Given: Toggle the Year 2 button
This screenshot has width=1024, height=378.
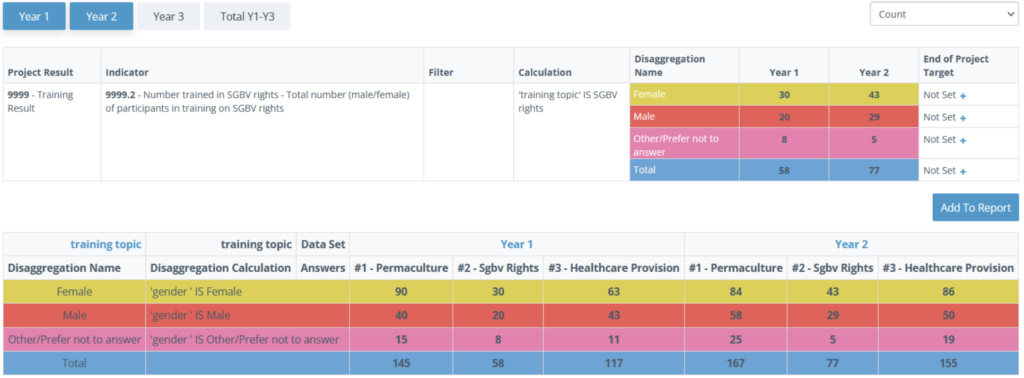Looking at the screenshot, I should pos(101,16).
